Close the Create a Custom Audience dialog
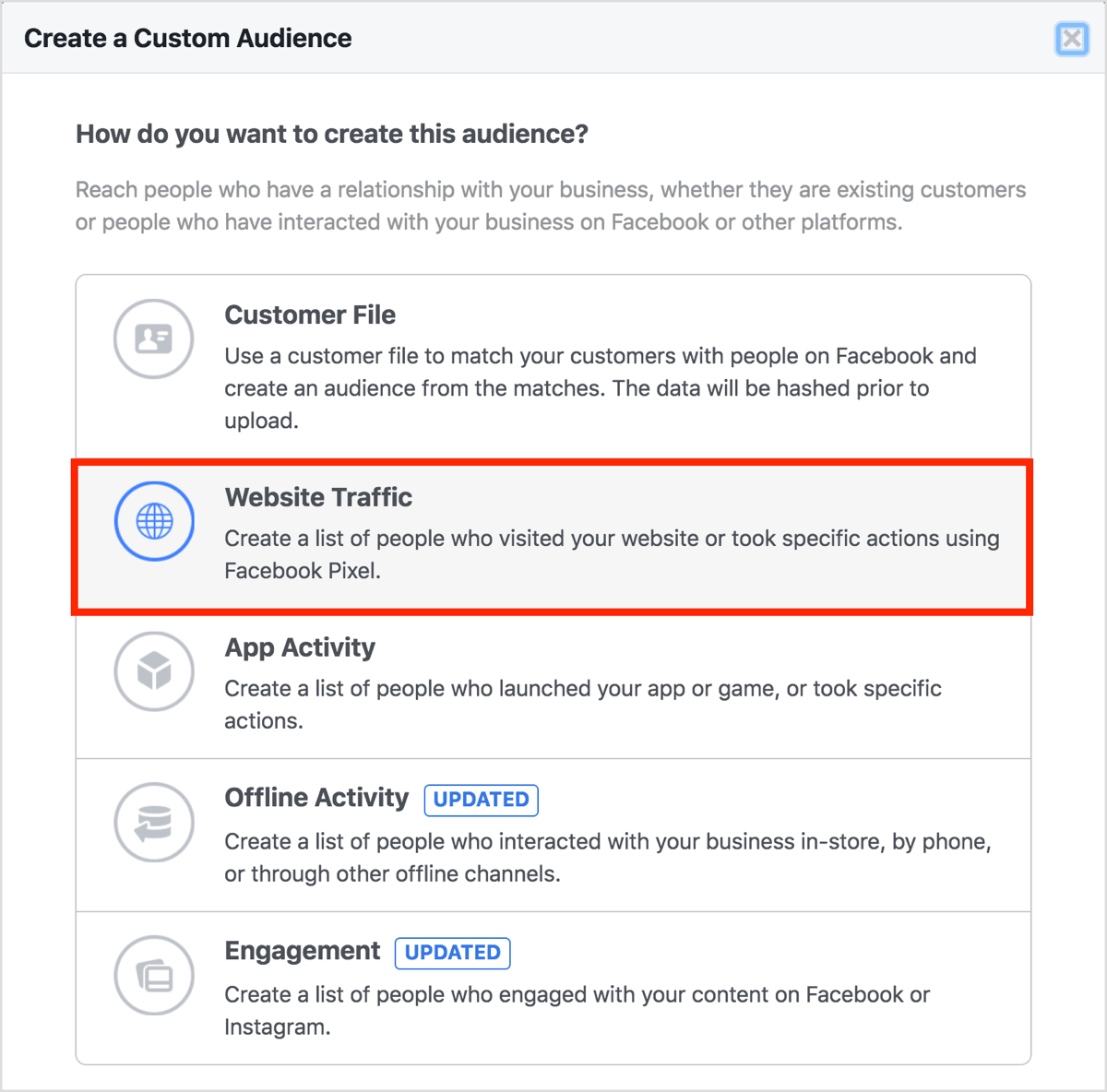Image resolution: width=1107 pixels, height=1092 pixels. point(1072,39)
